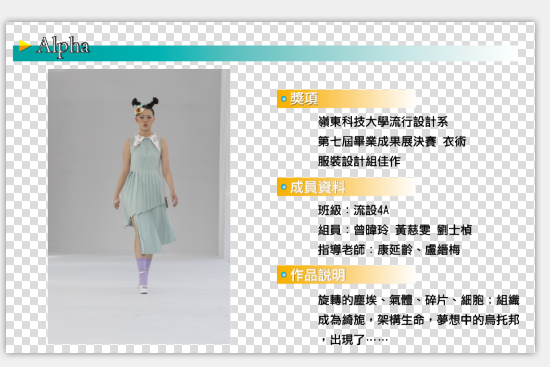Click the blue bullet icon next to 成員資料
This screenshot has height=367, width=550.
click(284, 187)
